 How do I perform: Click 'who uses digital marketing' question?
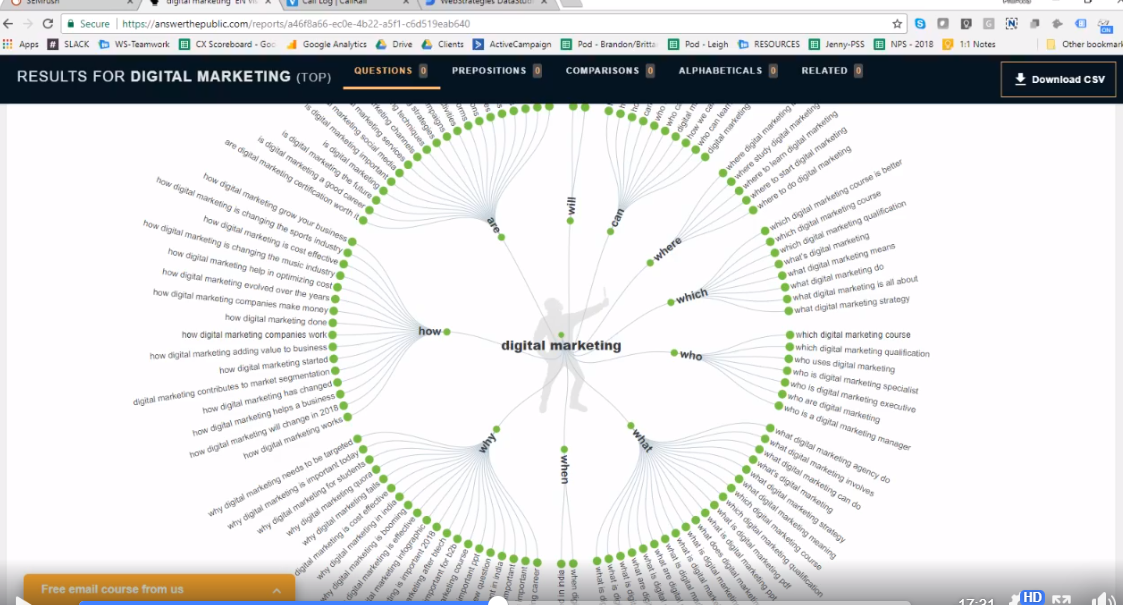coord(844,364)
